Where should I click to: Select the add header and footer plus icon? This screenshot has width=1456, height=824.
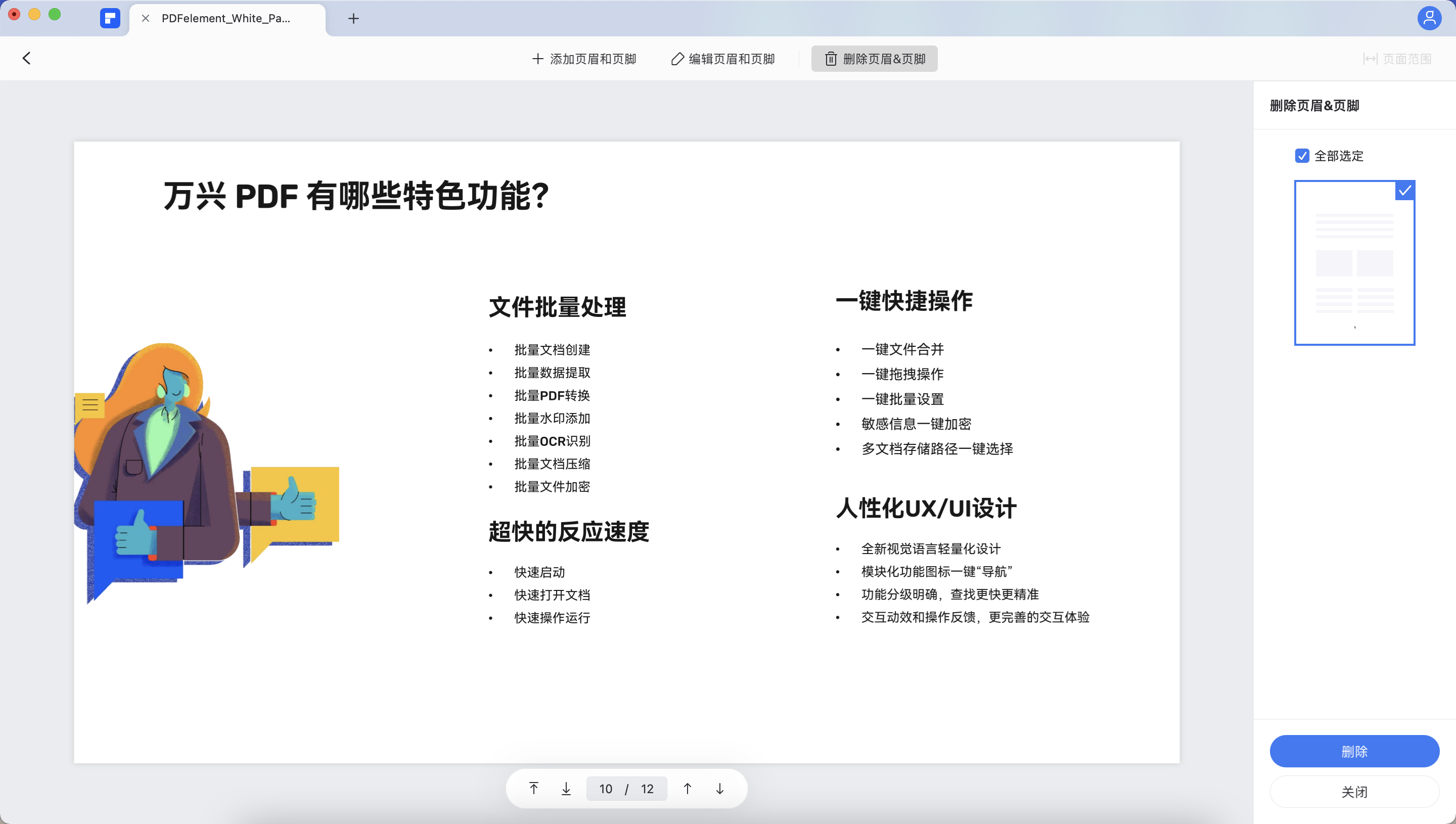point(537,58)
